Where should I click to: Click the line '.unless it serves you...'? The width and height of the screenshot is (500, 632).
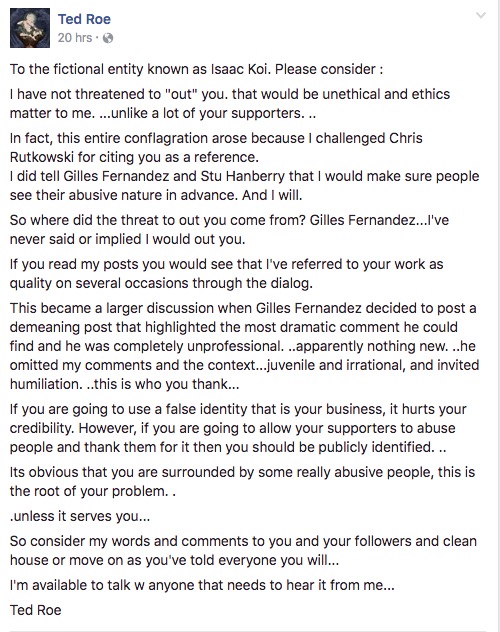pos(80,516)
